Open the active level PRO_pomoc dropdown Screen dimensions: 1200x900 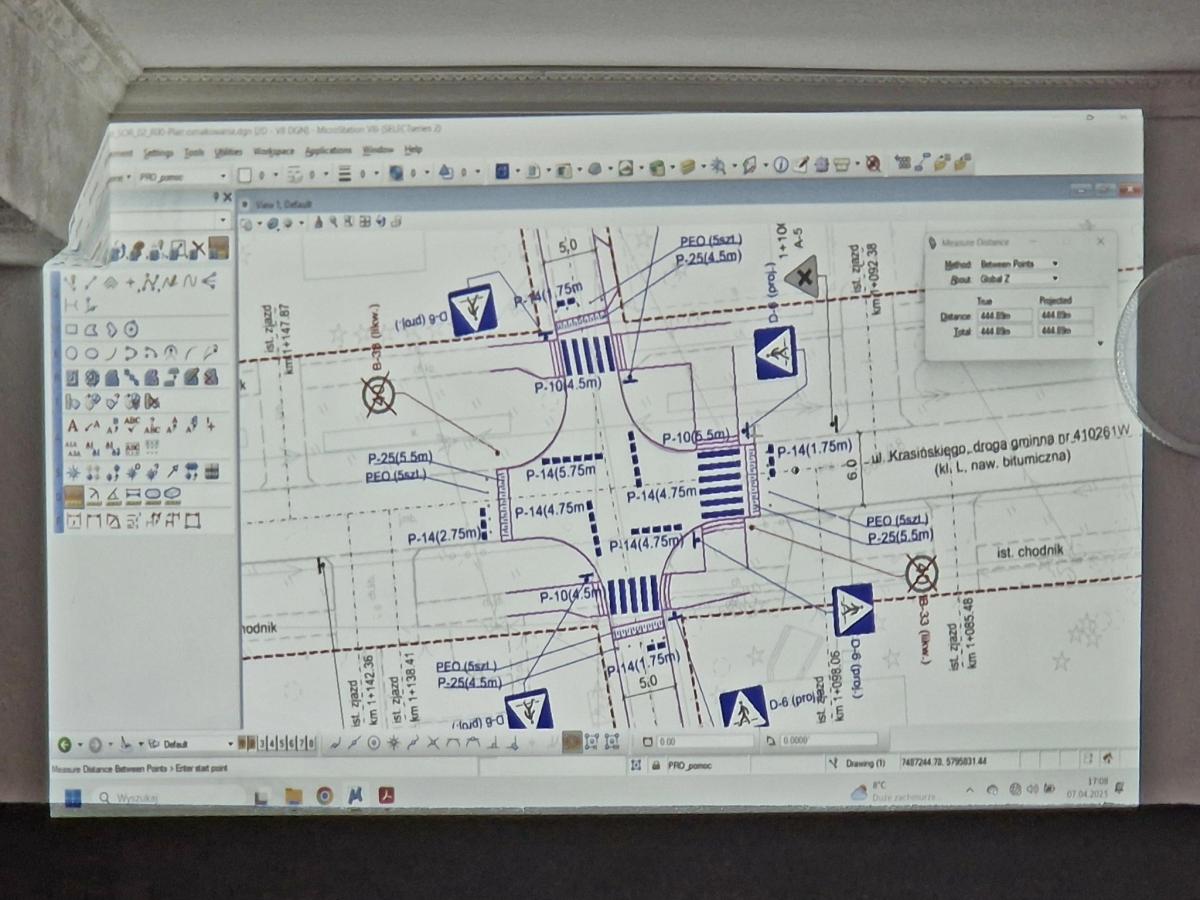point(182,175)
